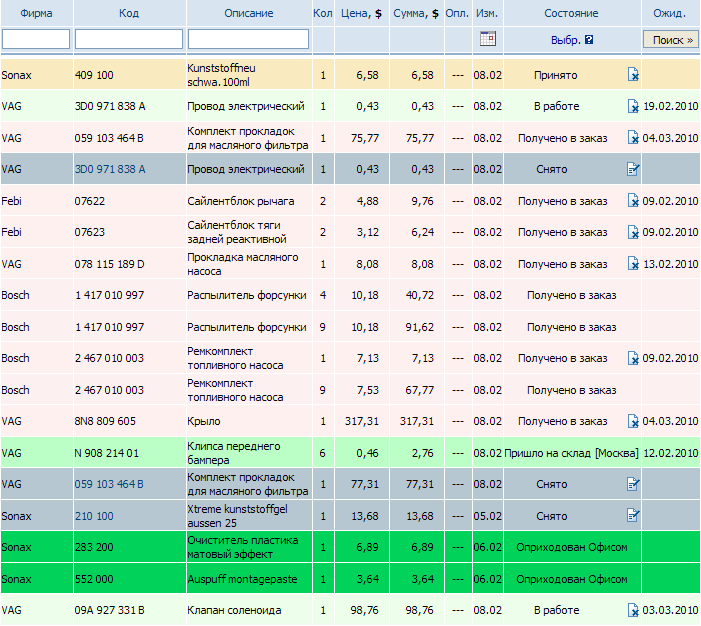Focus the Фирма filter input field
701x626 pixels.
[x=36, y=39]
